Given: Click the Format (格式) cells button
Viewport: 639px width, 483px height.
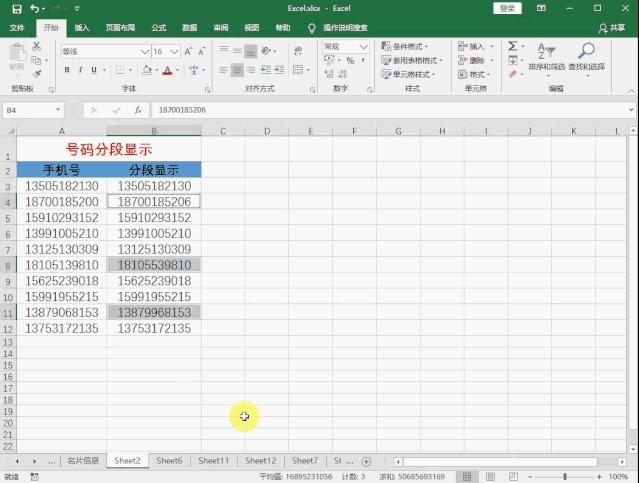Looking at the screenshot, I should [x=474, y=74].
